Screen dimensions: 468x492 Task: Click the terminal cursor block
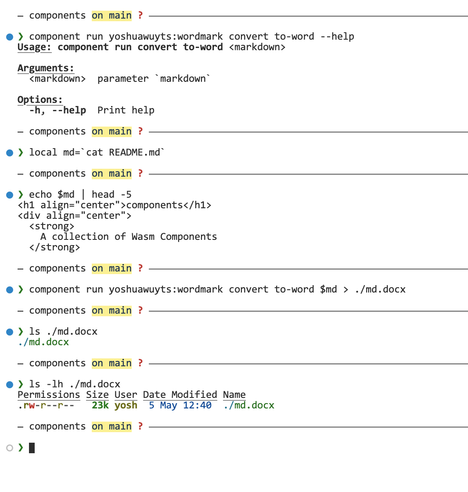(x=32, y=448)
